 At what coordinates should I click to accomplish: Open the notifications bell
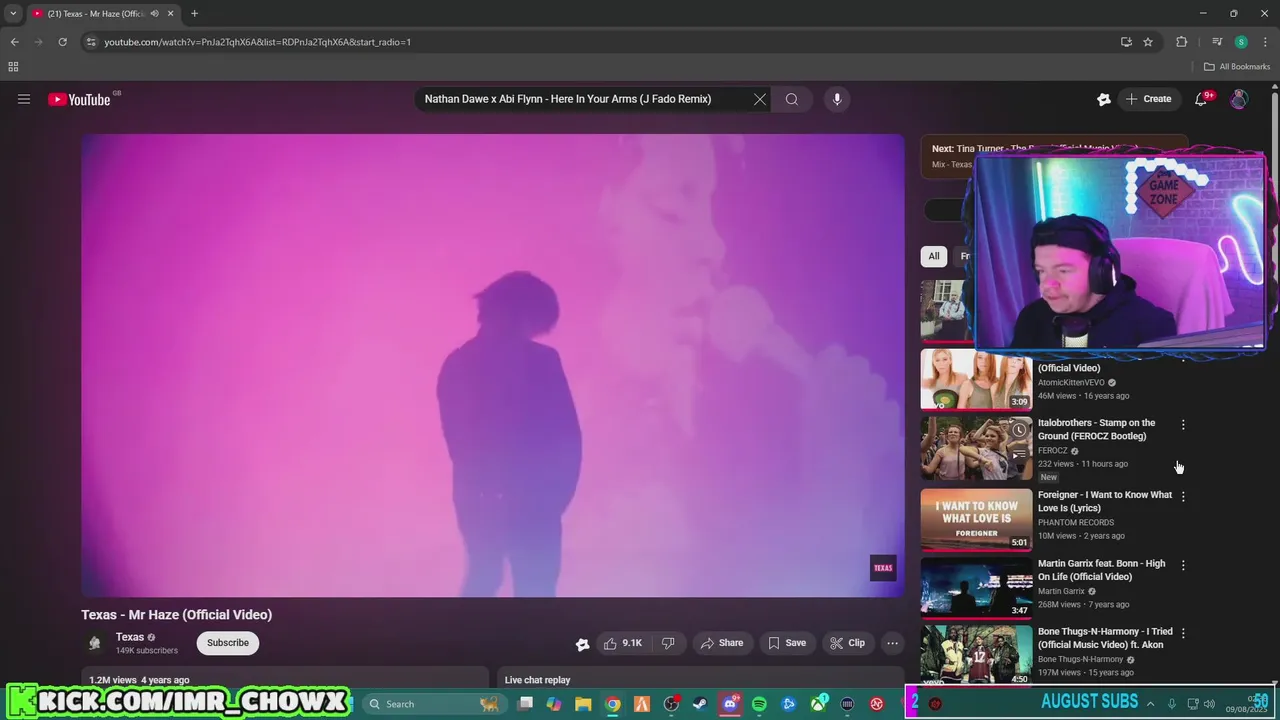click(1201, 99)
